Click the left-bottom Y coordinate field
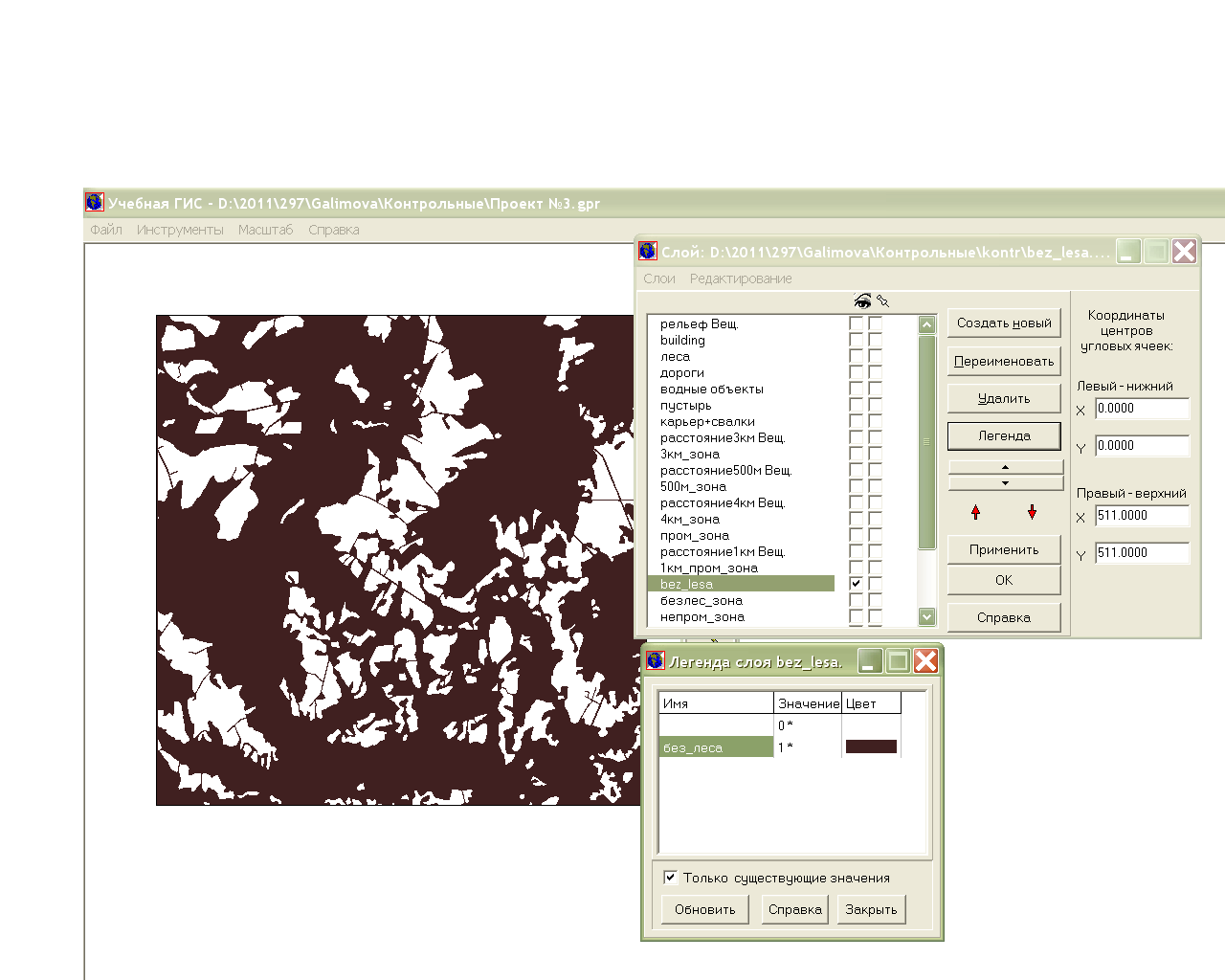Screen dimensions: 1225x980 (1142, 446)
